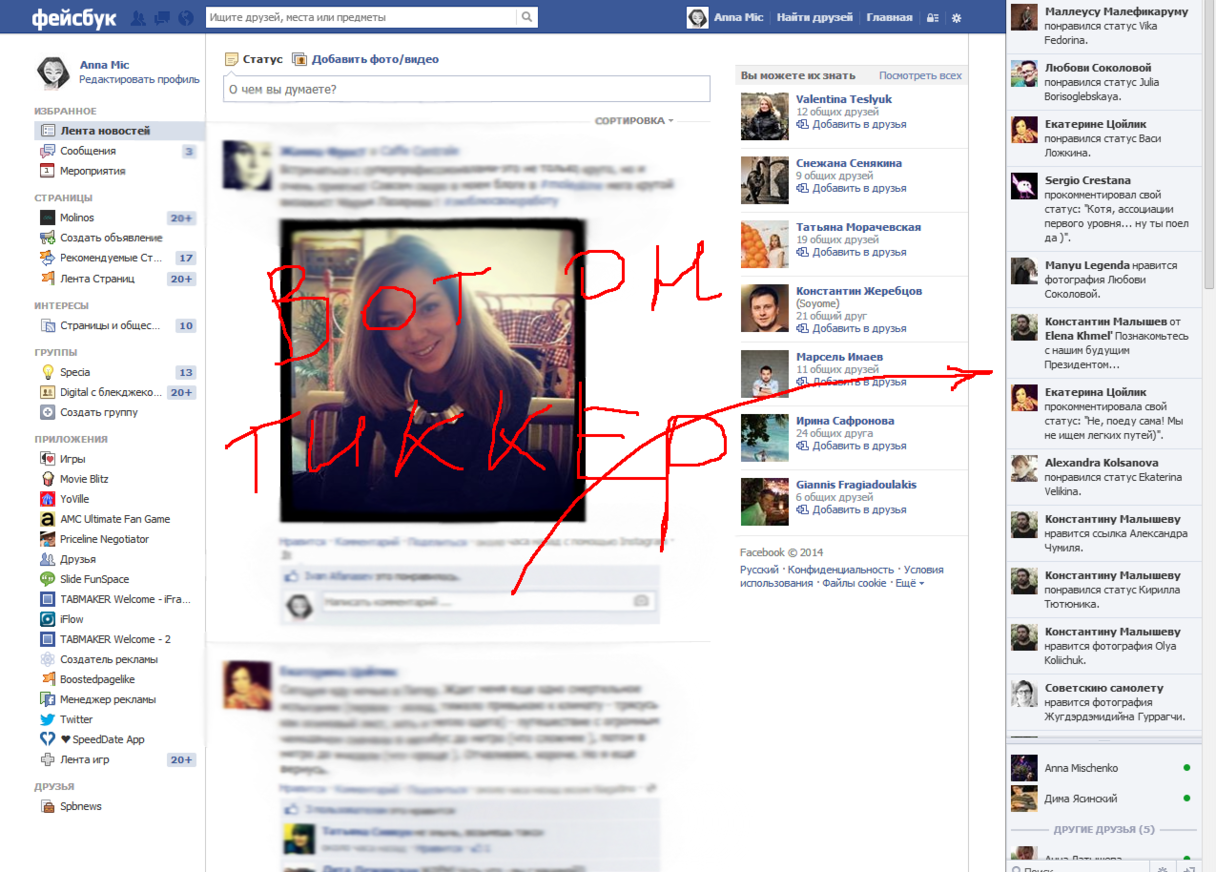1216x872 pixels.
Task: Click the Друзья sidebar icon
Action: pos(47,559)
